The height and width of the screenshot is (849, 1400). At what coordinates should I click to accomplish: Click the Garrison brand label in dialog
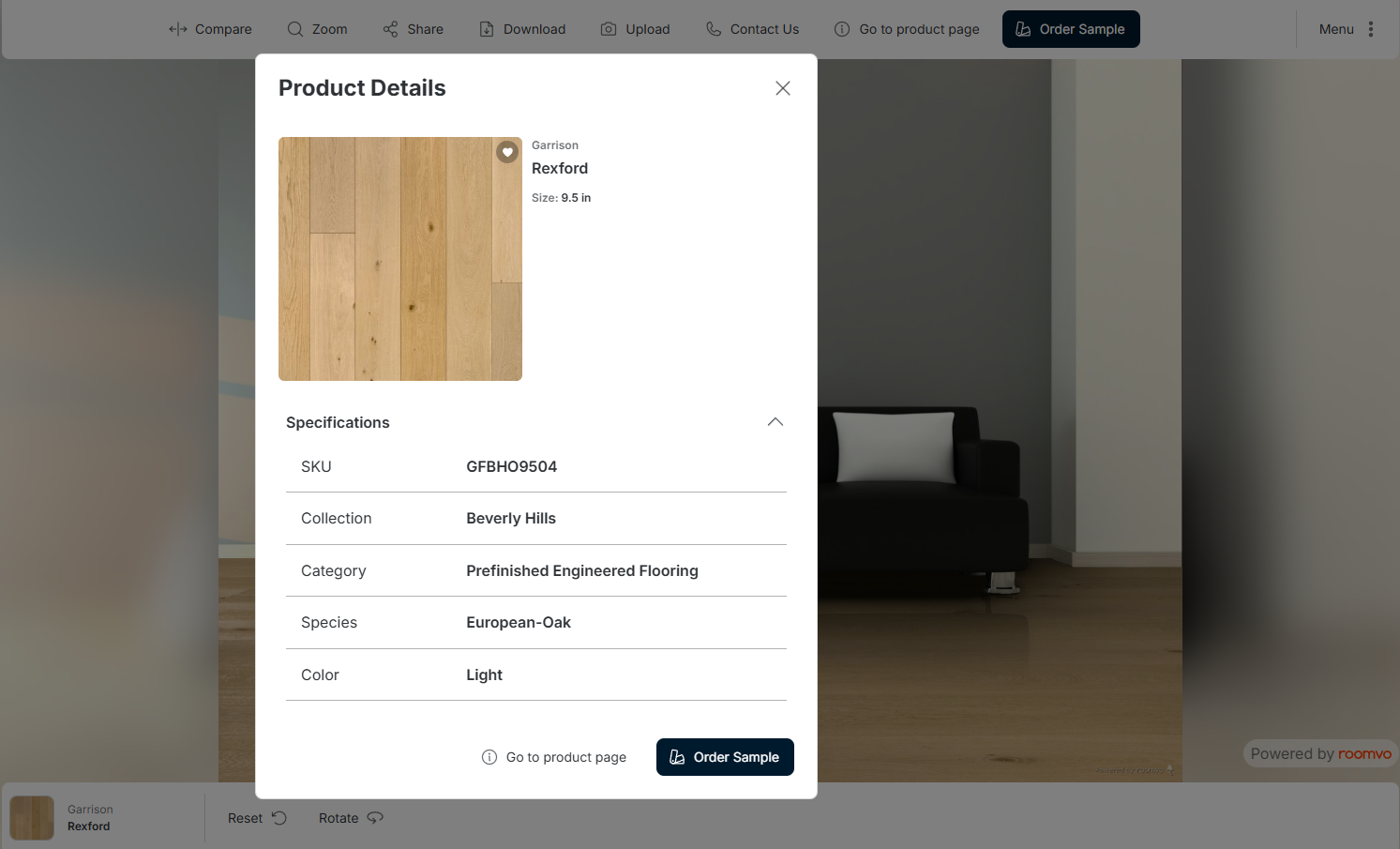pyautogui.click(x=555, y=145)
